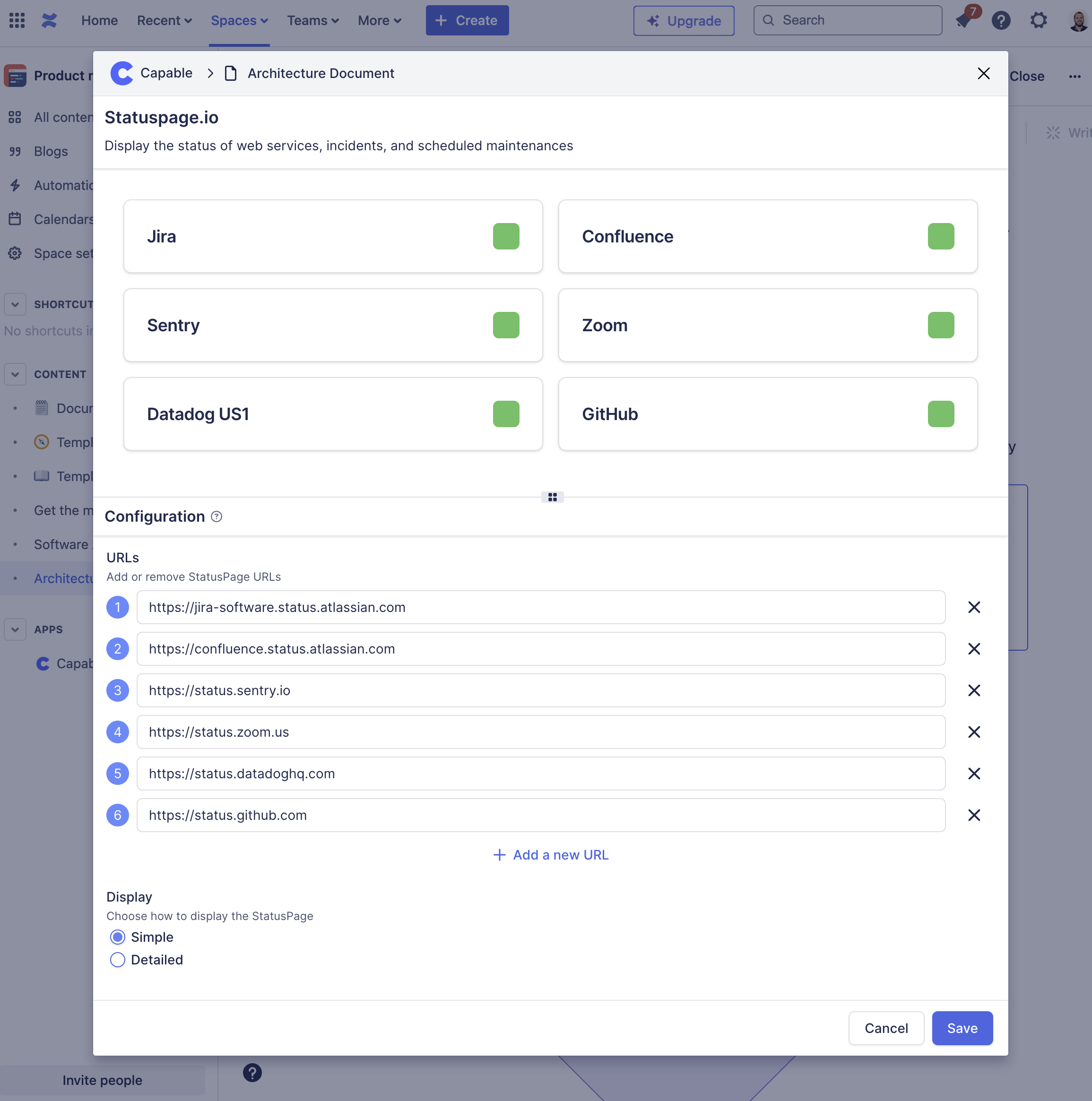Open the app switcher grid icon

coord(17,20)
